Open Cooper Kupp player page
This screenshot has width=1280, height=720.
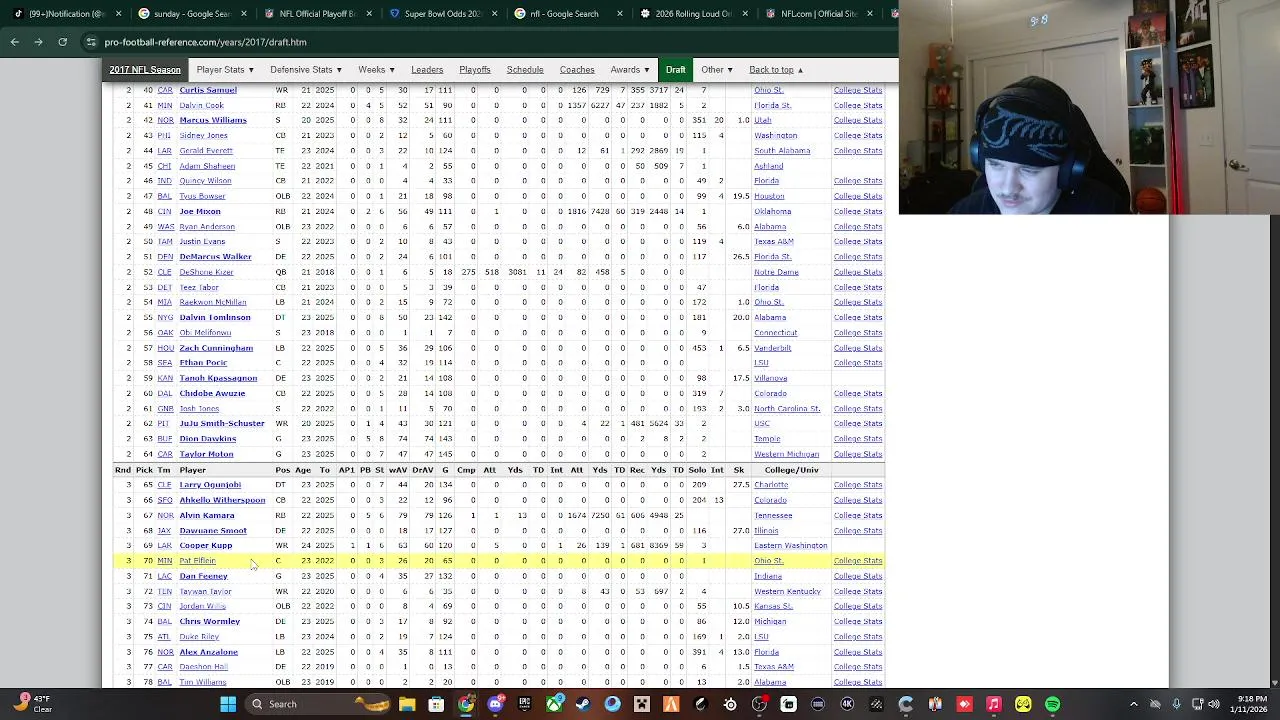(206, 546)
